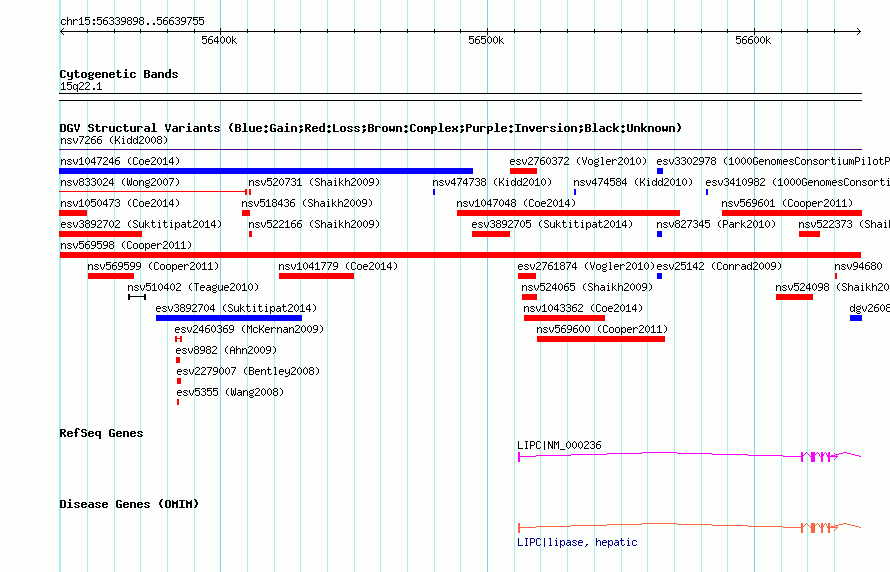Screen dimensions: 890x572
Task: Click nsv569599 (Cooper2011) red bar
Action: (x=111, y=276)
